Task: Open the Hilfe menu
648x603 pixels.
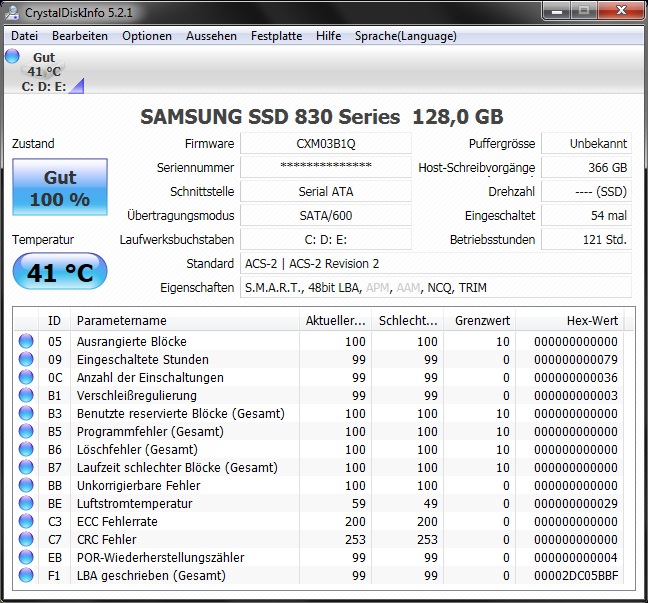Action: pos(329,36)
